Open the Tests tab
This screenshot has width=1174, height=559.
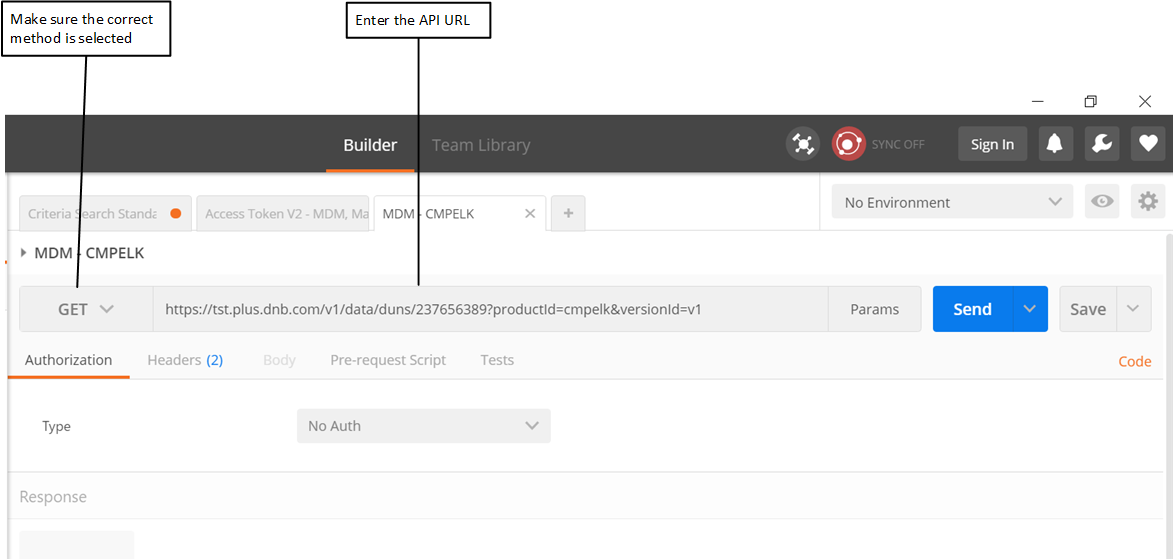(x=497, y=360)
